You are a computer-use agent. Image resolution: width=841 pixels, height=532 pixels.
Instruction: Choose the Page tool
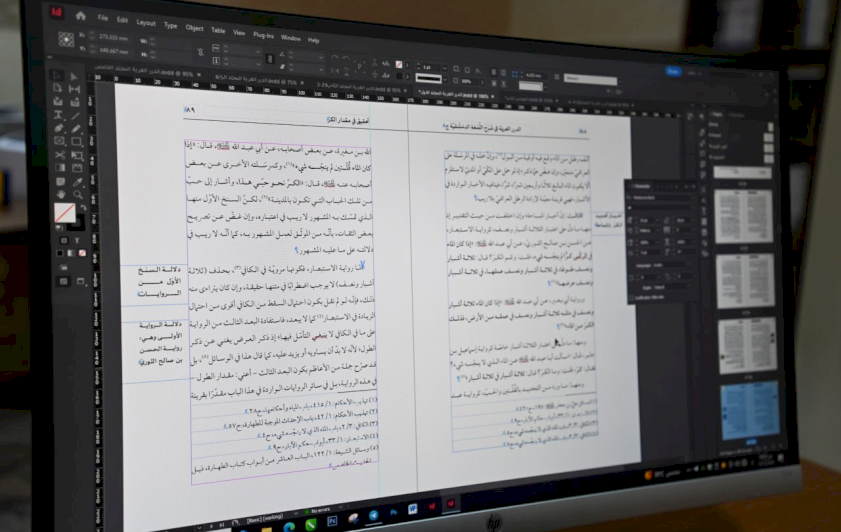click(x=58, y=88)
